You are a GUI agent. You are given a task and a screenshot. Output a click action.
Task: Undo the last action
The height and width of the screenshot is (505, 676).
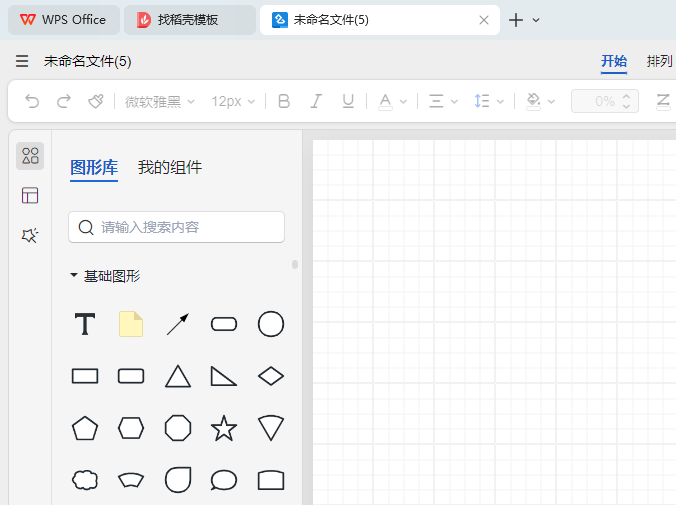click(x=32, y=101)
